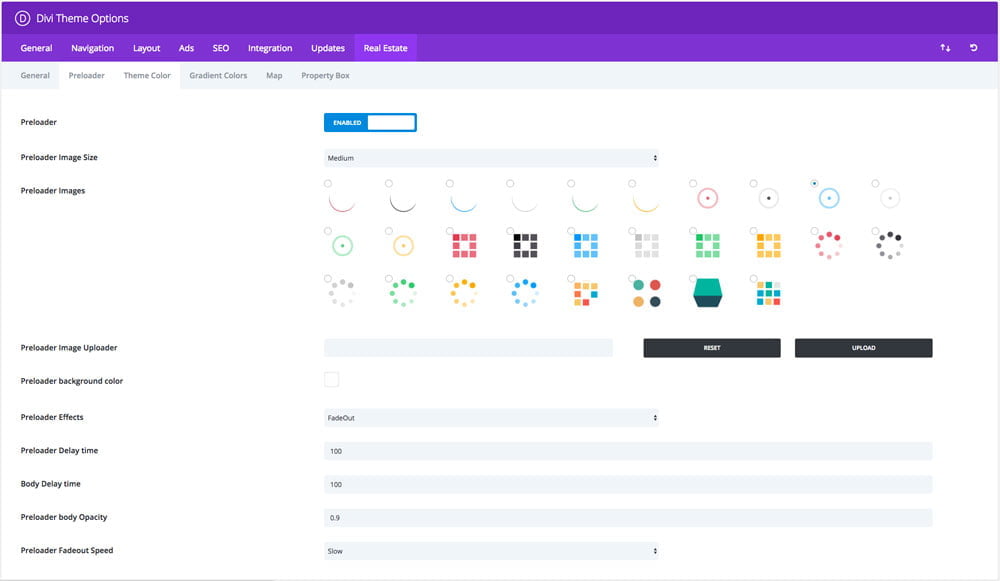Open the Navigation menu tab
Viewport: 1000px width, 581px height.
point(92,48)
